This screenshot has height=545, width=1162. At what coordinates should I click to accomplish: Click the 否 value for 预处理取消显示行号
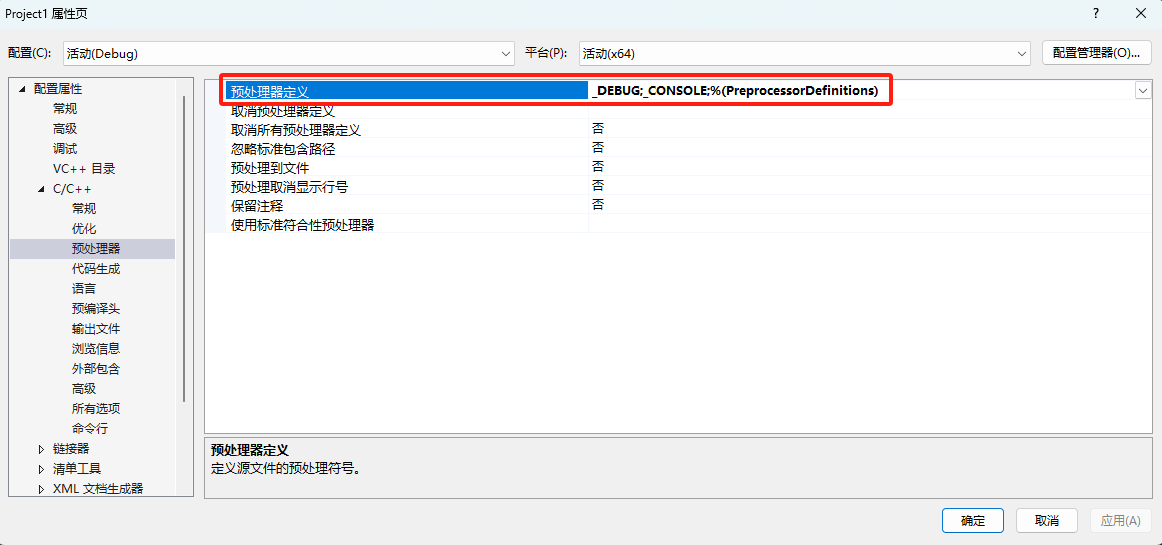[x=597, y=185]
